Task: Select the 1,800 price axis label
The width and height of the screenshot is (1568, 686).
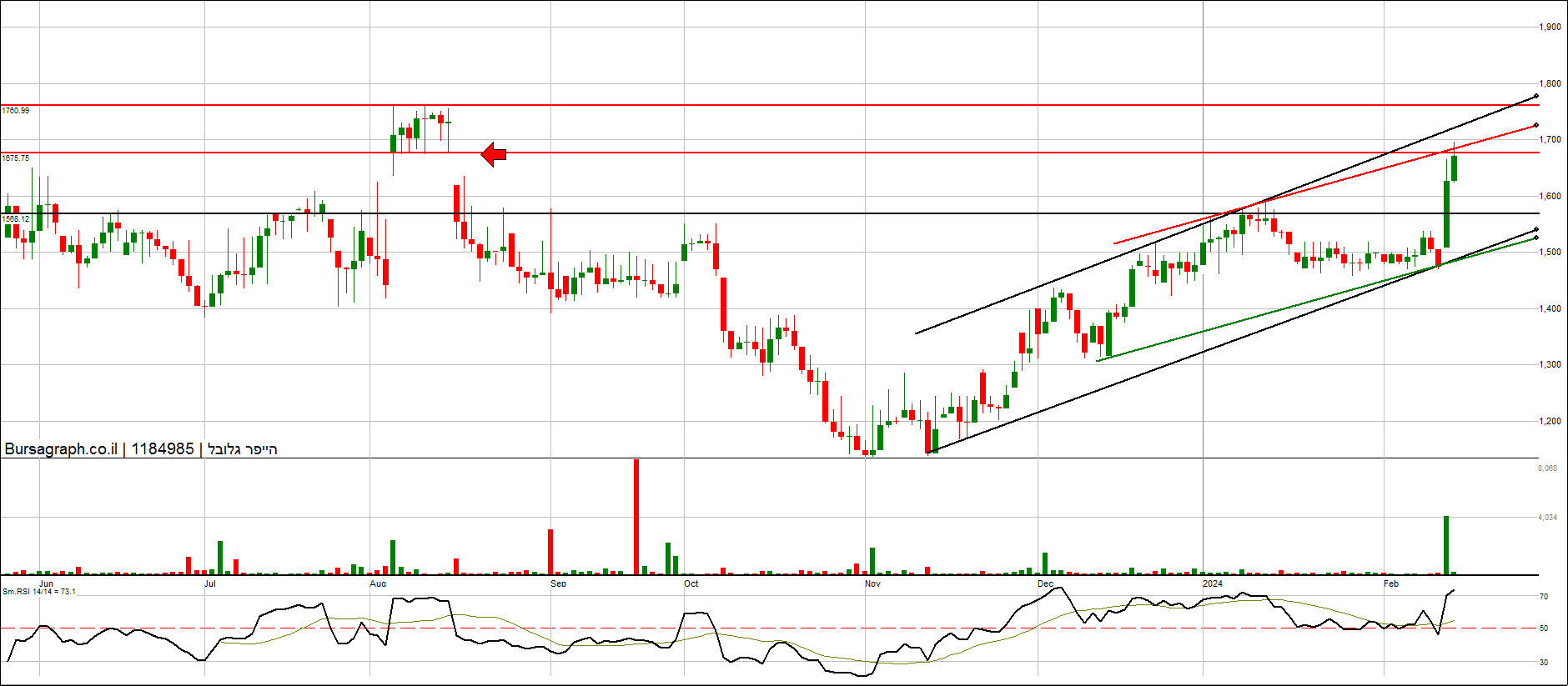Action: pyautogui.click(x=1550, y=83)
